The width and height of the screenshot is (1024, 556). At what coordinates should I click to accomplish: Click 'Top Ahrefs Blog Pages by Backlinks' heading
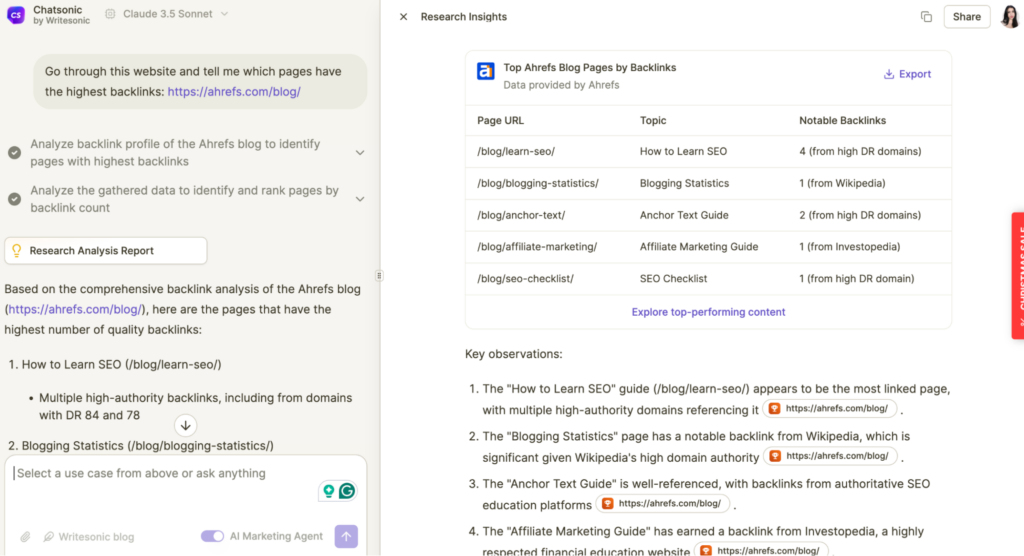(590, 67)
